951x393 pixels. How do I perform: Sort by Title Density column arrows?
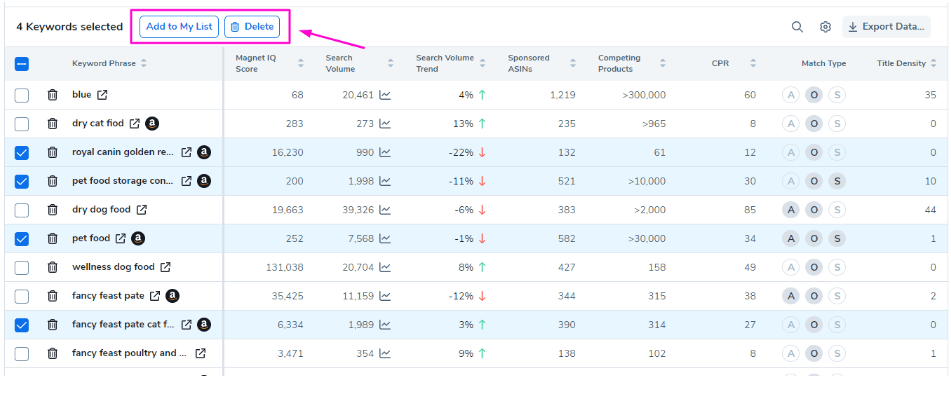pyautogui.click(x=933, y=63)
